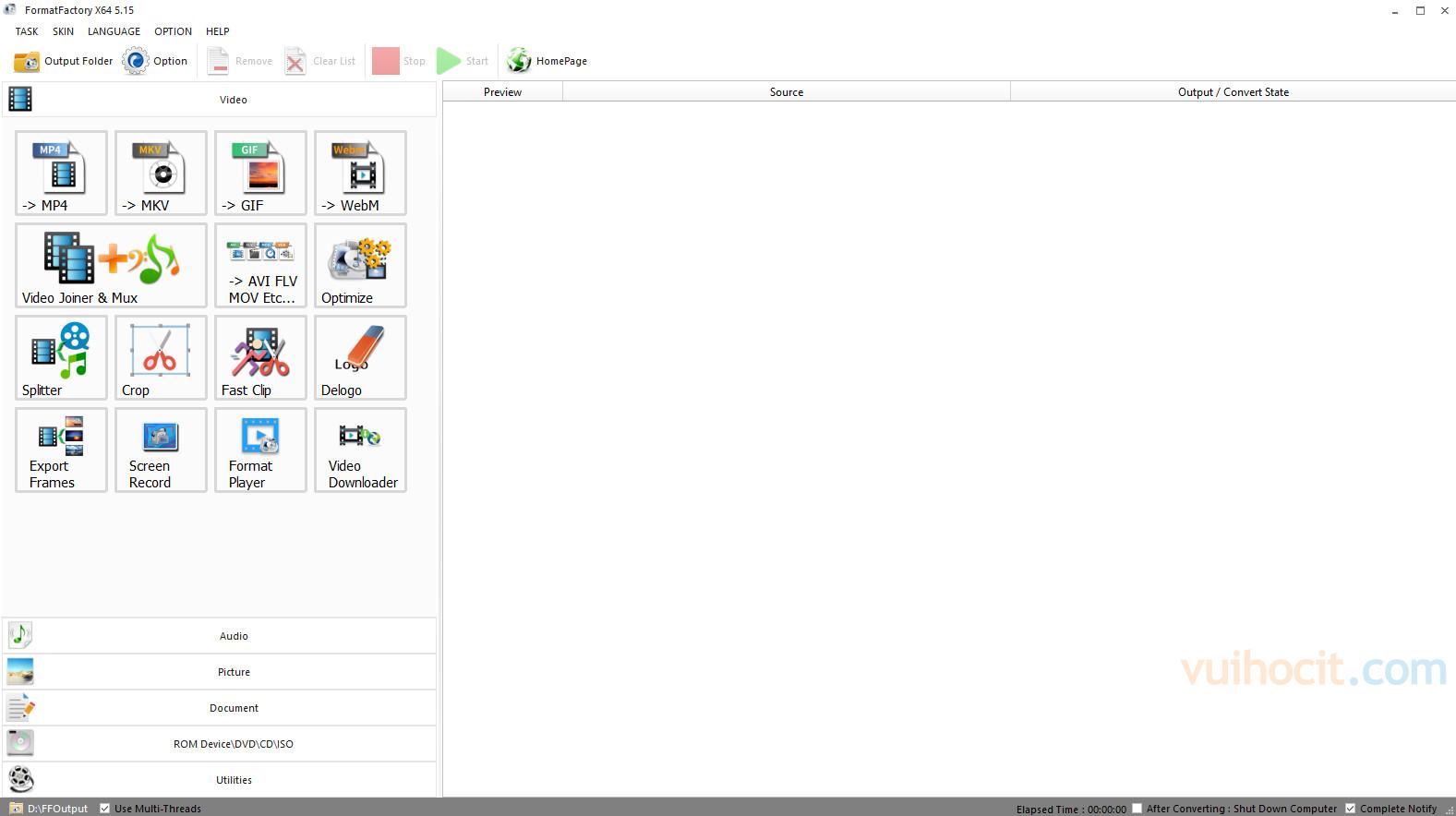Expand the Document category
Screen dimensions: 1456x816
220,708
